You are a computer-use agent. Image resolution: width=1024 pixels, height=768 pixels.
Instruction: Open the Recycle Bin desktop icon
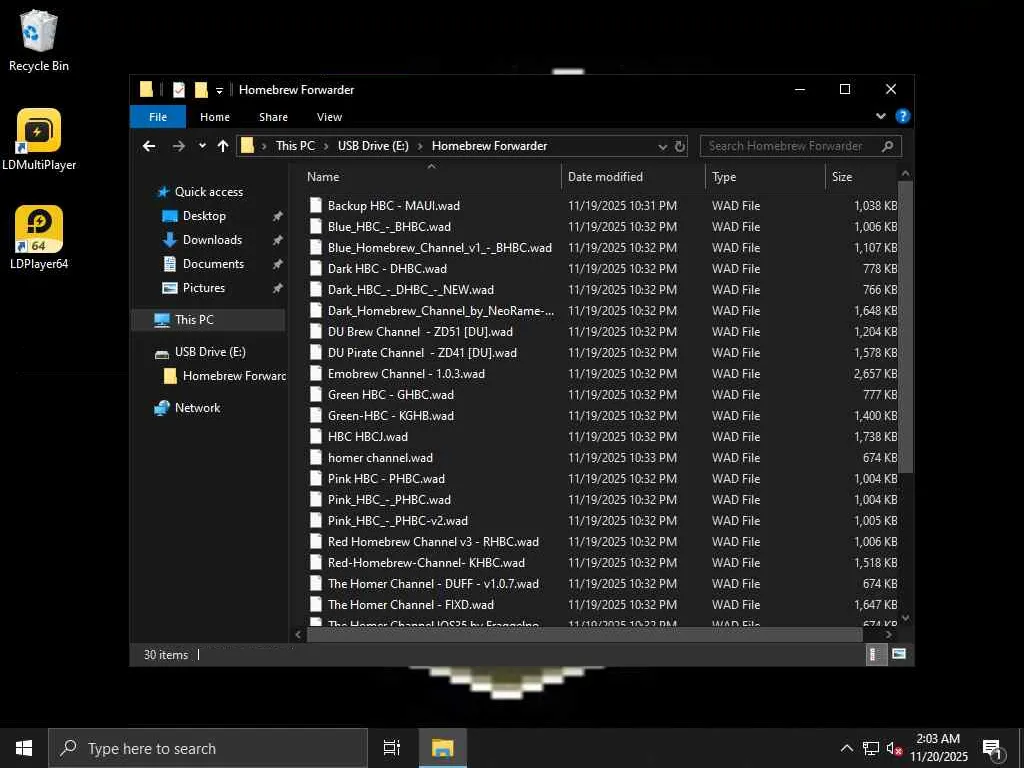click(x=39, y=40)
